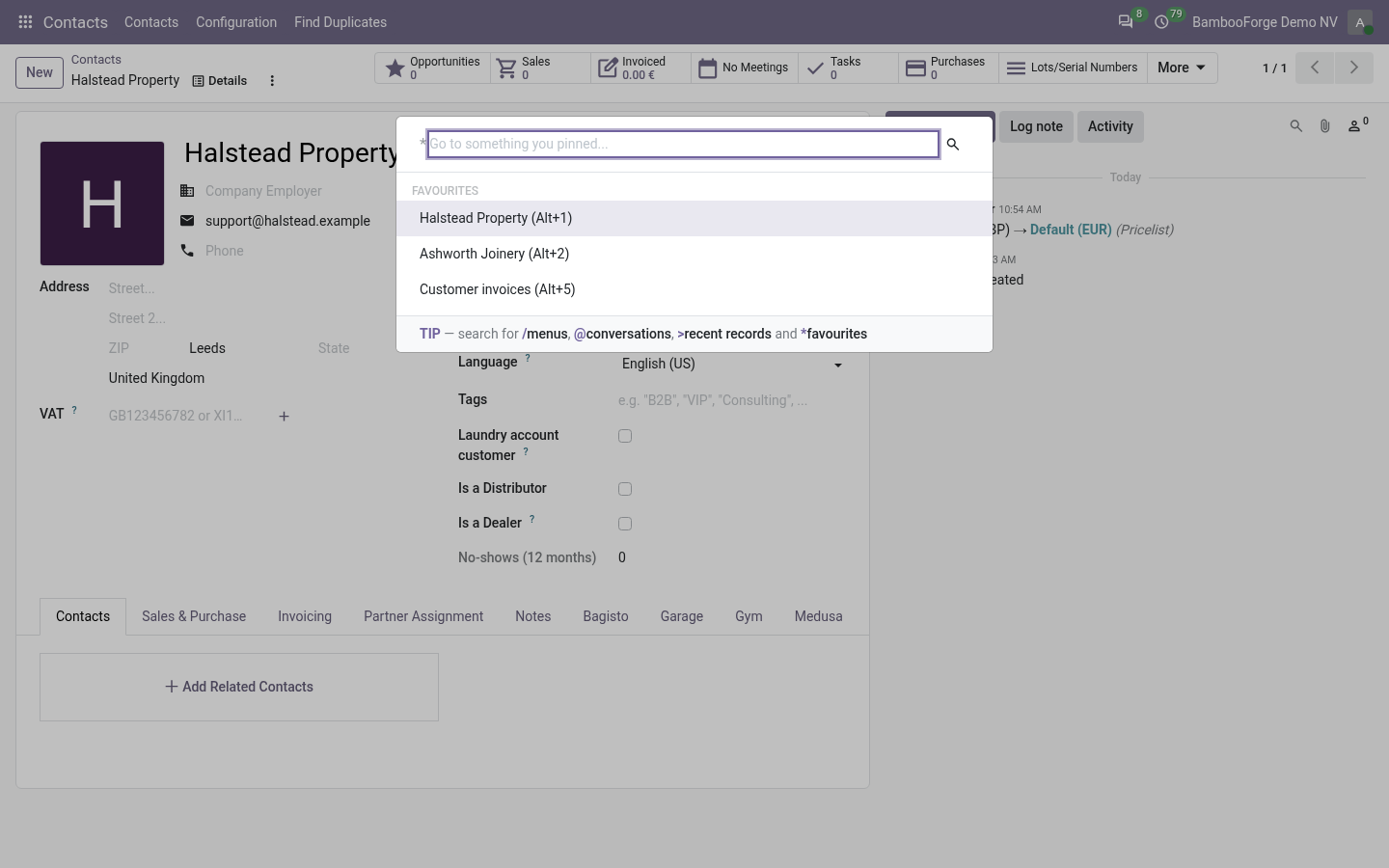1389x868 pixels.
Task: Open the record actions kebab menu
Action: [272, 81]
